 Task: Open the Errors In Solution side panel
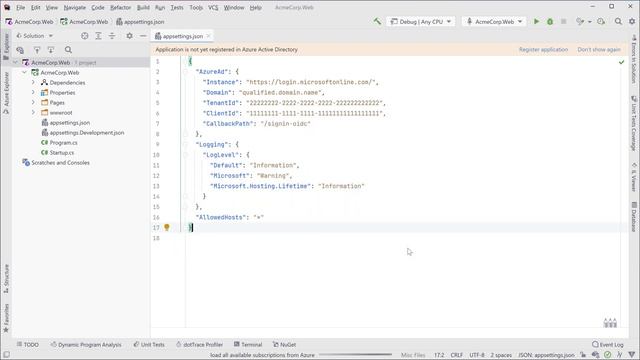click(x=634, y=59)
